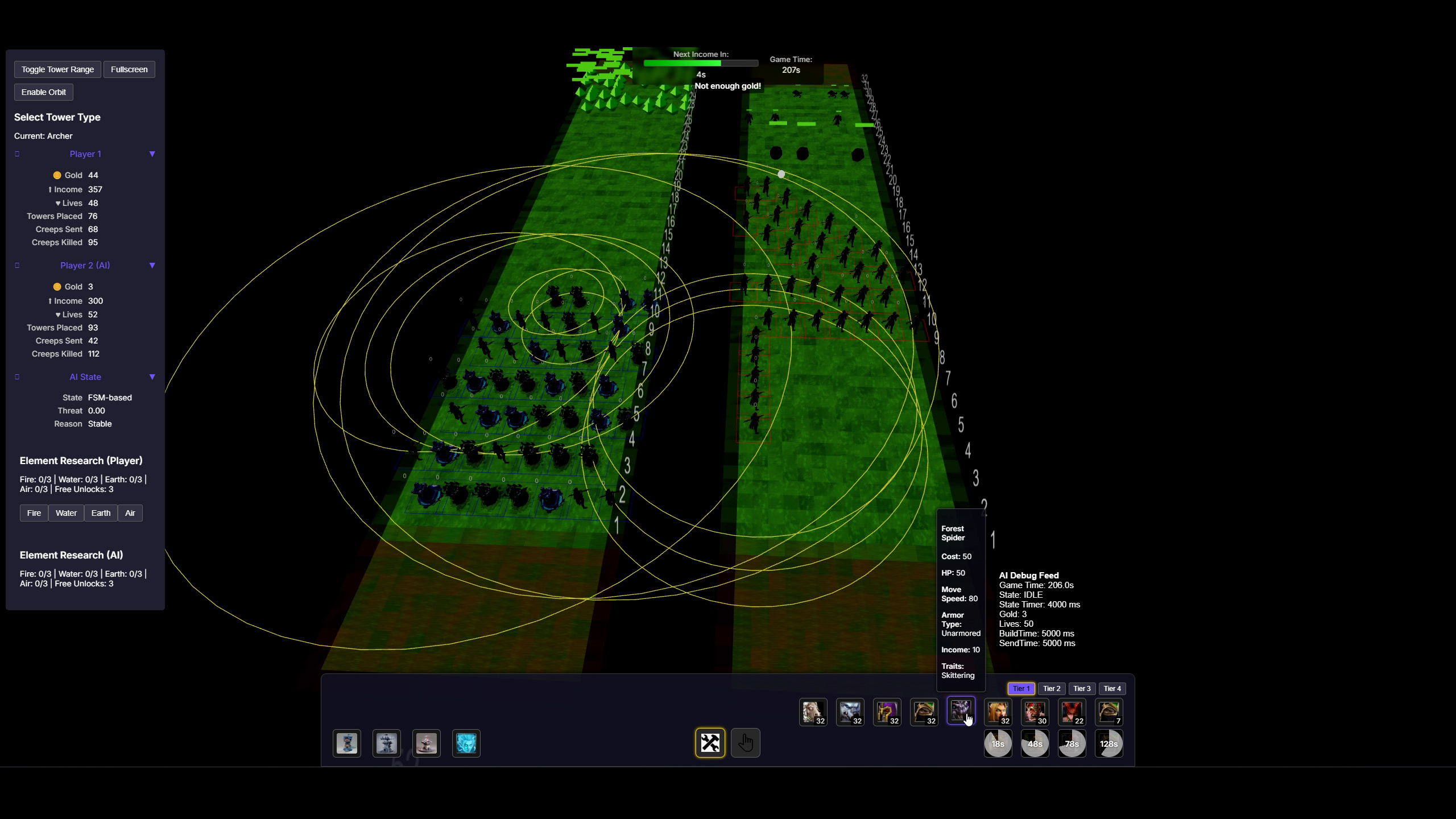1456x819 pixels.
Task: Collapse the Player 1 panel
Action: tap(152, 154)
